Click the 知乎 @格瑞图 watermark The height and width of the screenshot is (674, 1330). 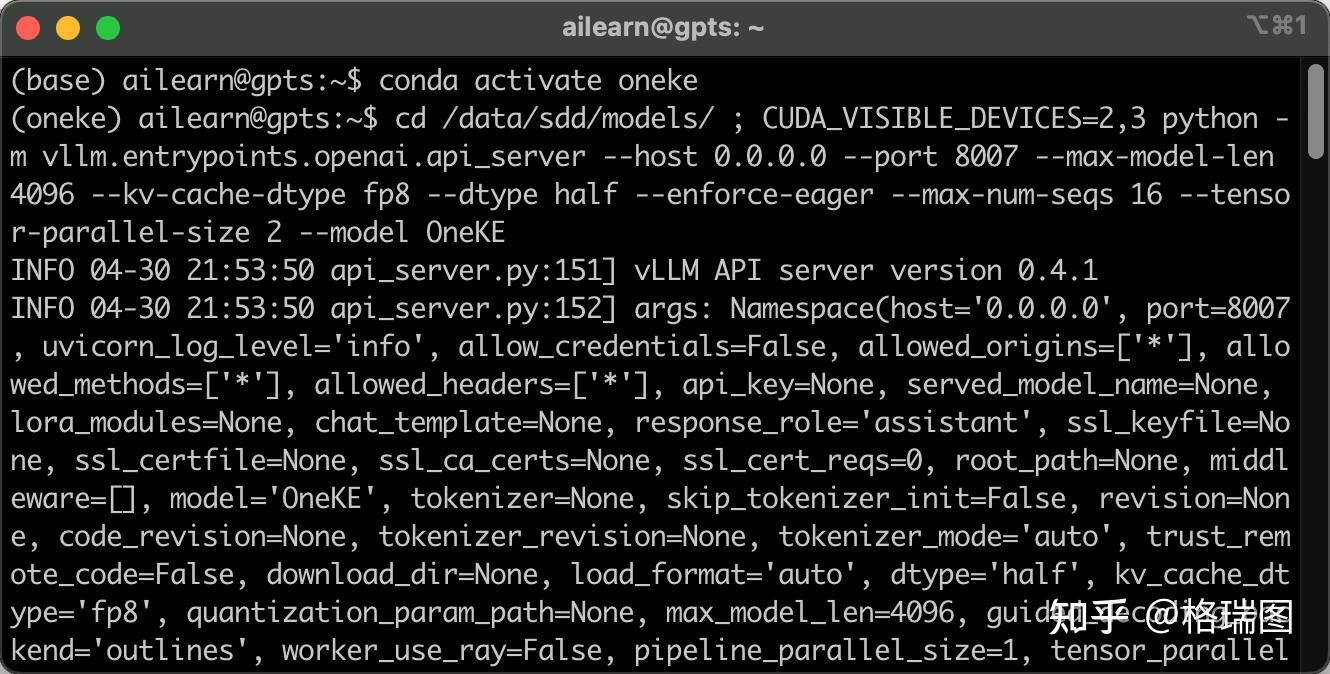[1170, 617]
